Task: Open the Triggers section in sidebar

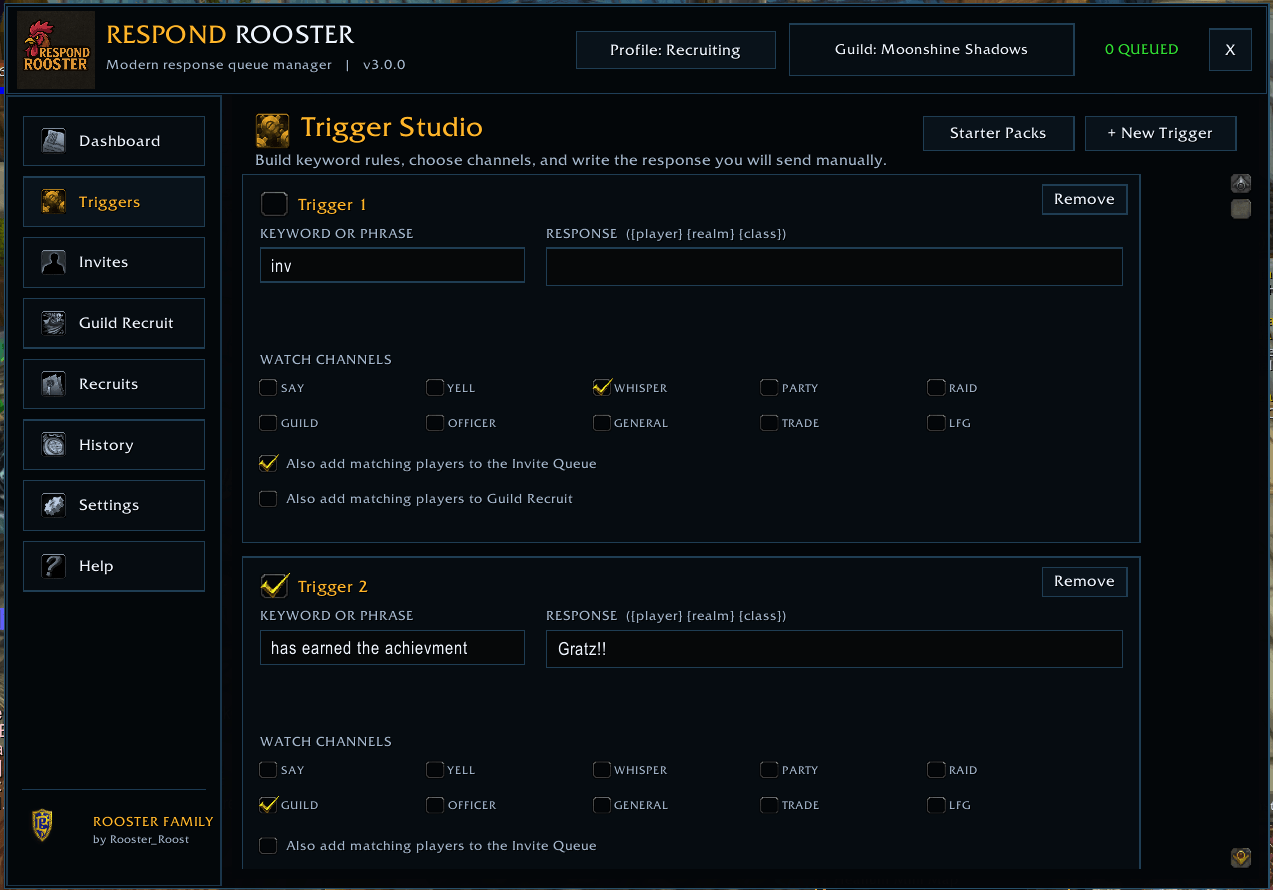Action: pos(114,202)
